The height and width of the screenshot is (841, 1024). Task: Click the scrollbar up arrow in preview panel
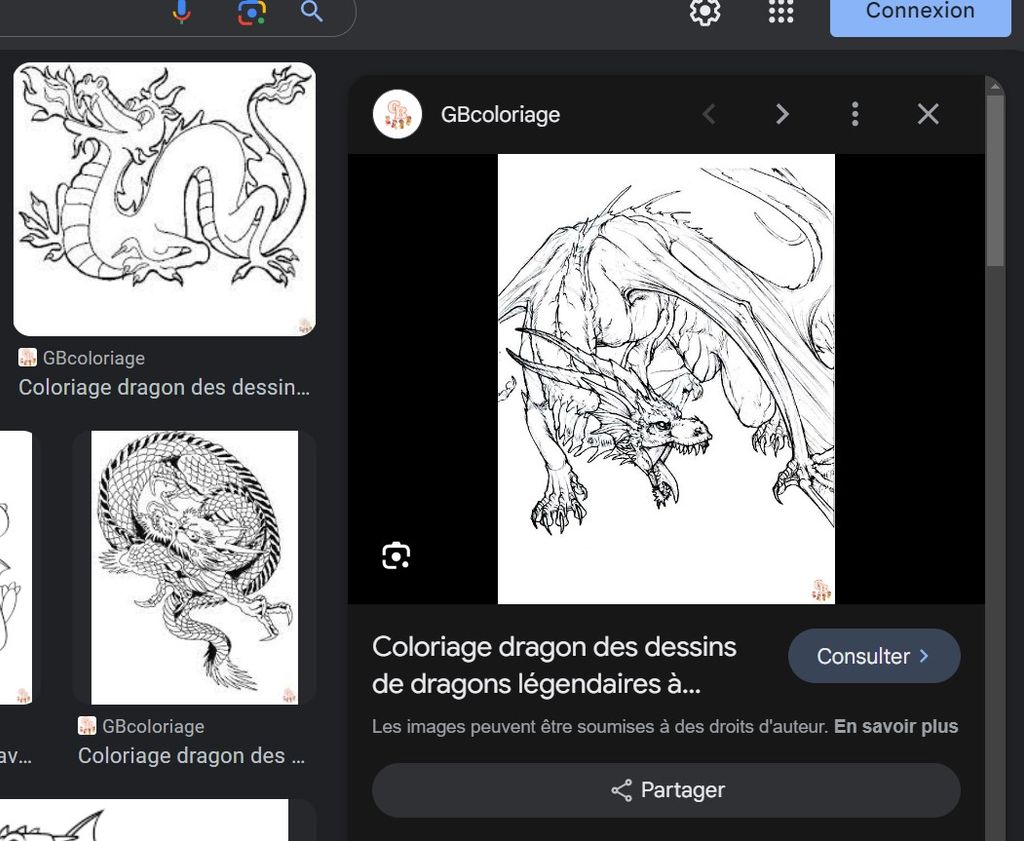tap(995, 86)
